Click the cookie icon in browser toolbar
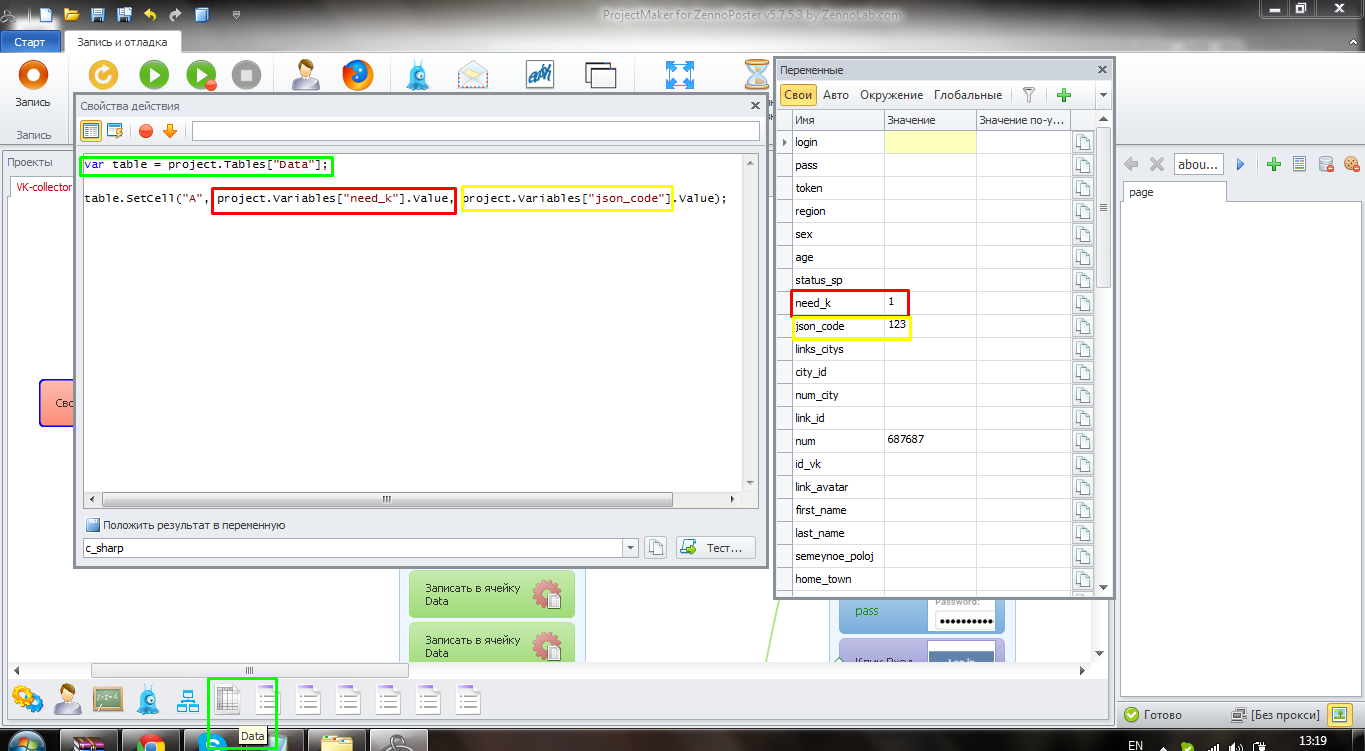 click(1352, 164)
